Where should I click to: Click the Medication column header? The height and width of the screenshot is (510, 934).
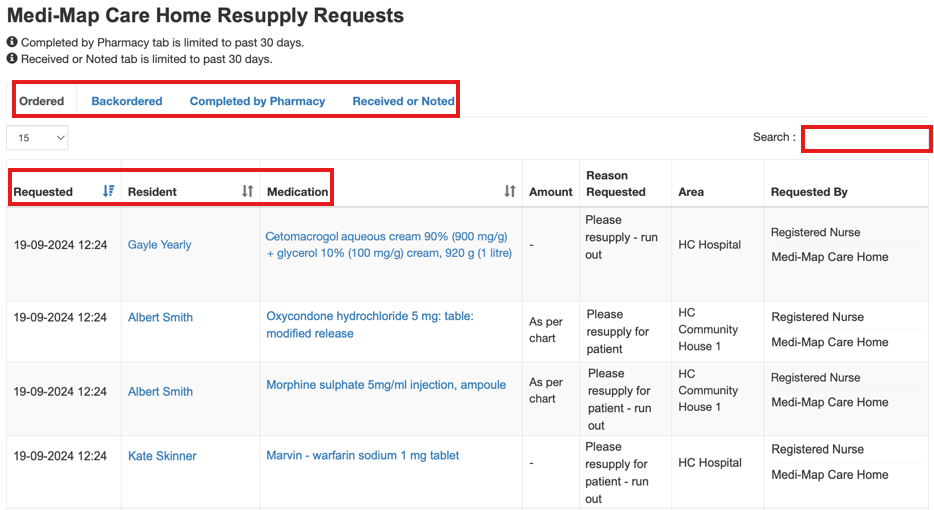[297, 192]
